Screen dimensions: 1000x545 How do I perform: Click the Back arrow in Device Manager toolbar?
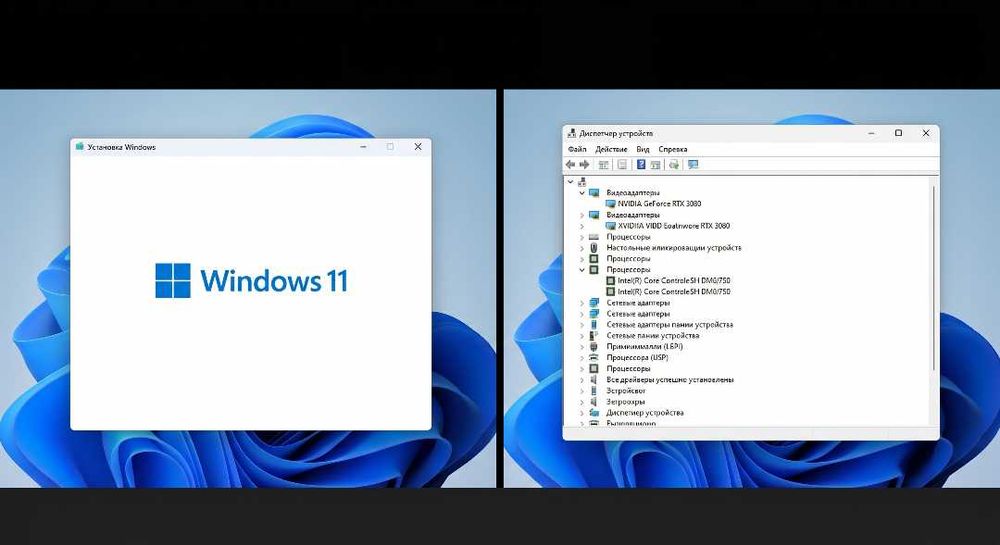point(570,164)
